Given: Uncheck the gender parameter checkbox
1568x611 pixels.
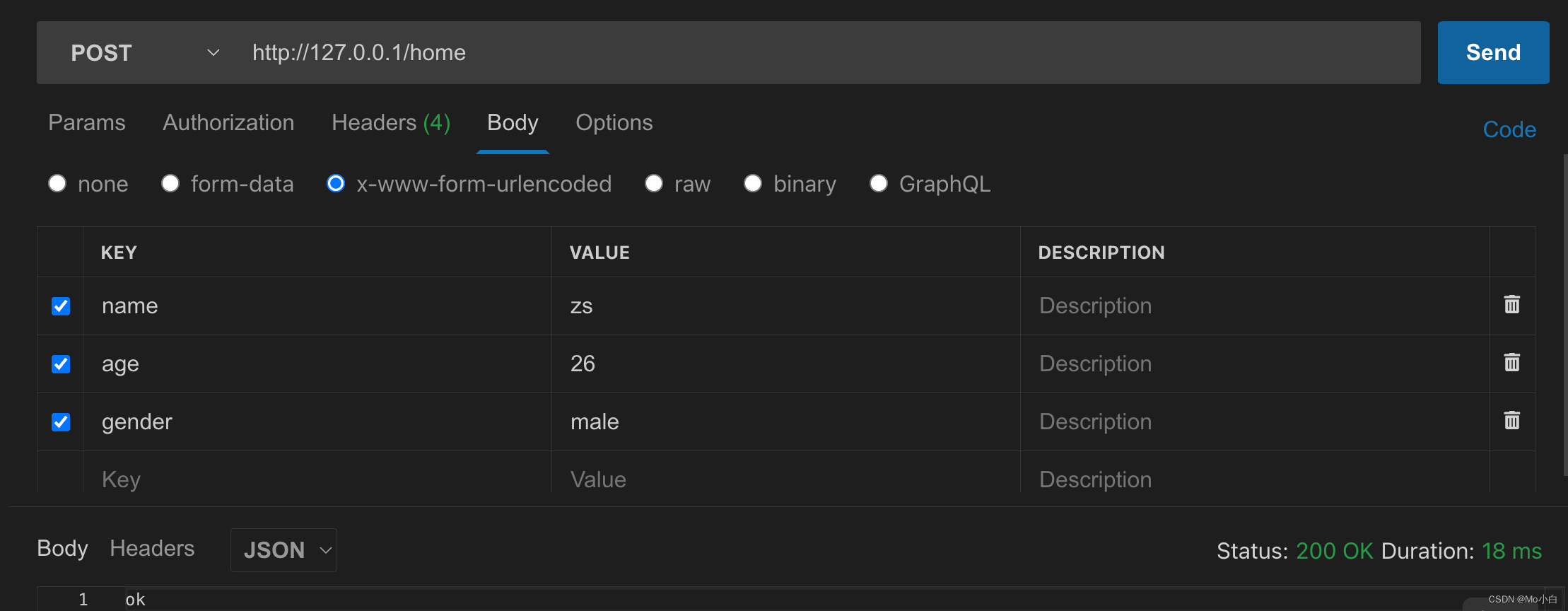Looking at the screenshot, I should (61, 422).
